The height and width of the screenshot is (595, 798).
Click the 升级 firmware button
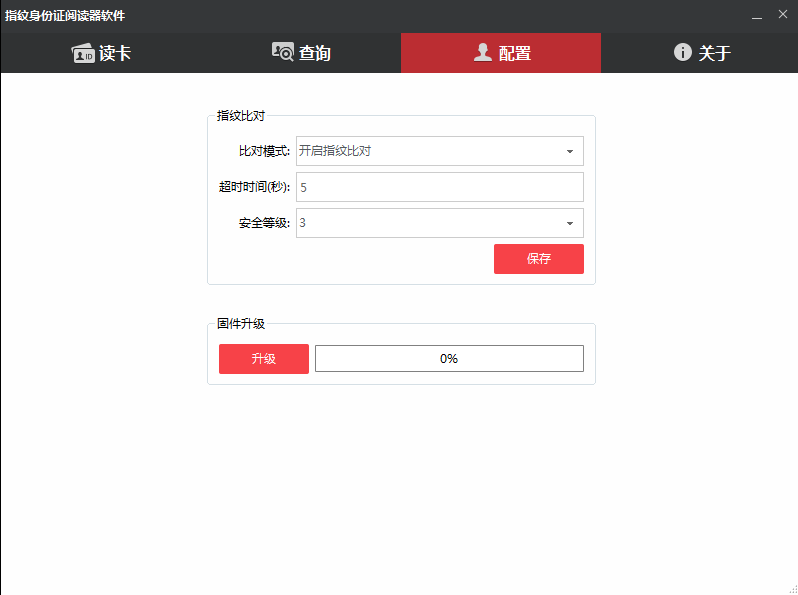(264, 359)
